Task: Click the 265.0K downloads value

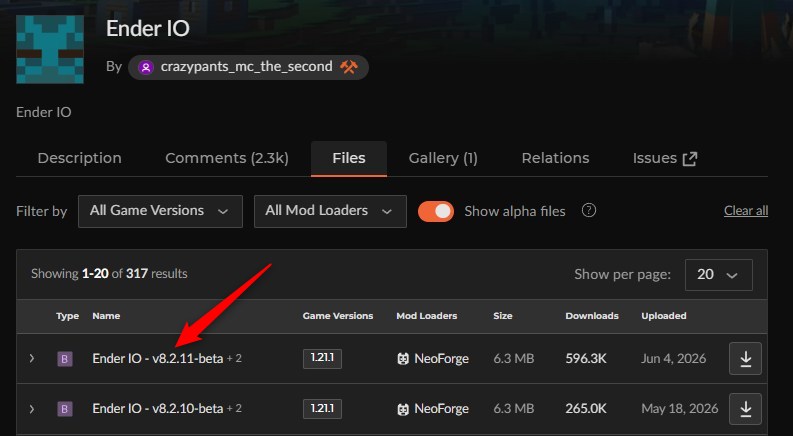Action: pos(586,409)
